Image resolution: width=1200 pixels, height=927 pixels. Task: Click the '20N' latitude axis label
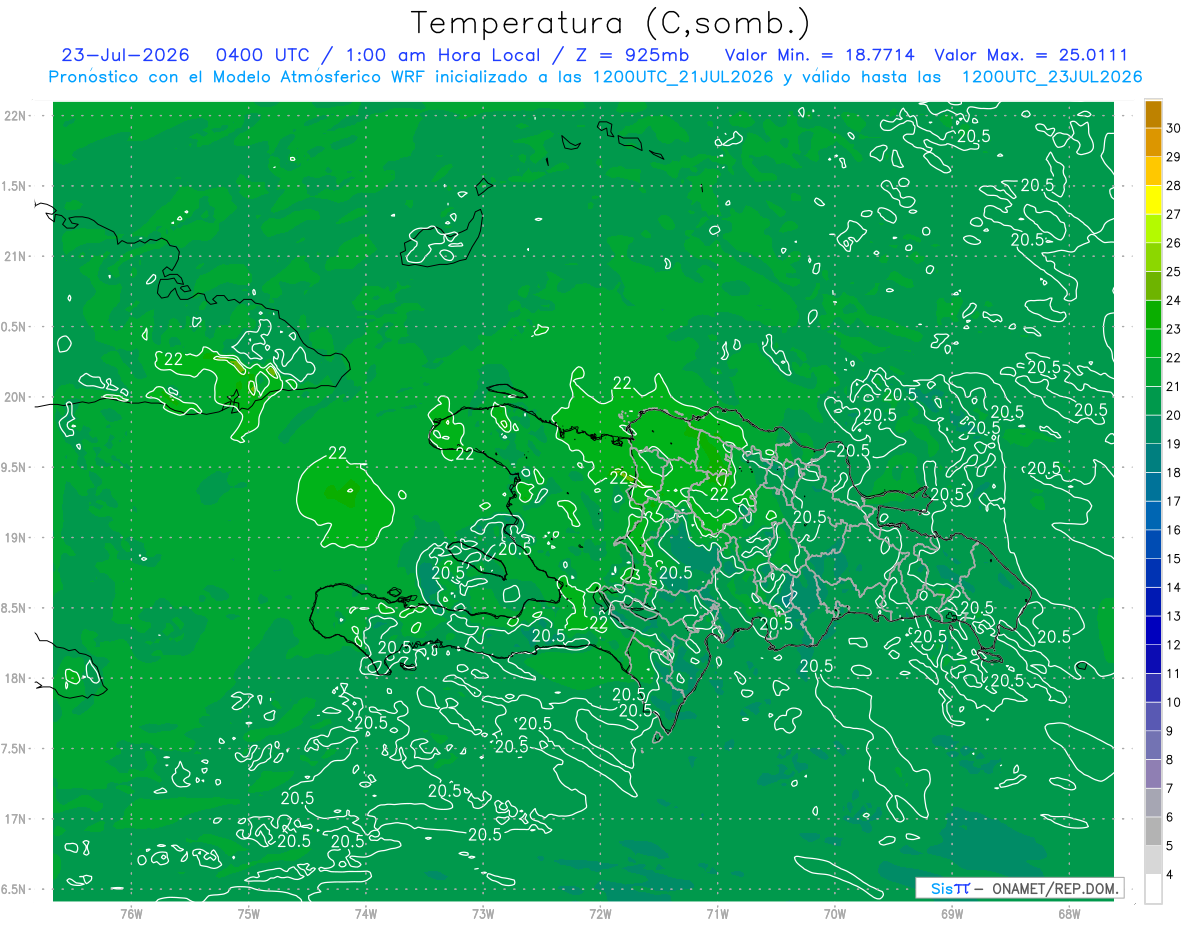(17, 397)
